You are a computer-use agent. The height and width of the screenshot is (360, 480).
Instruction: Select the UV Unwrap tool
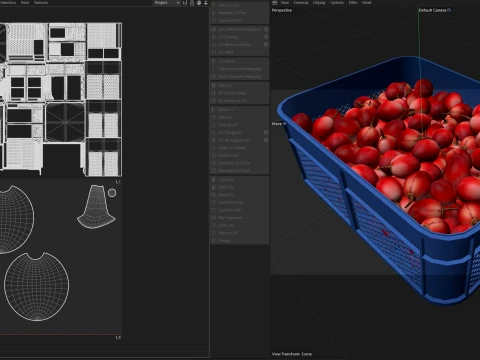(237, 37)
